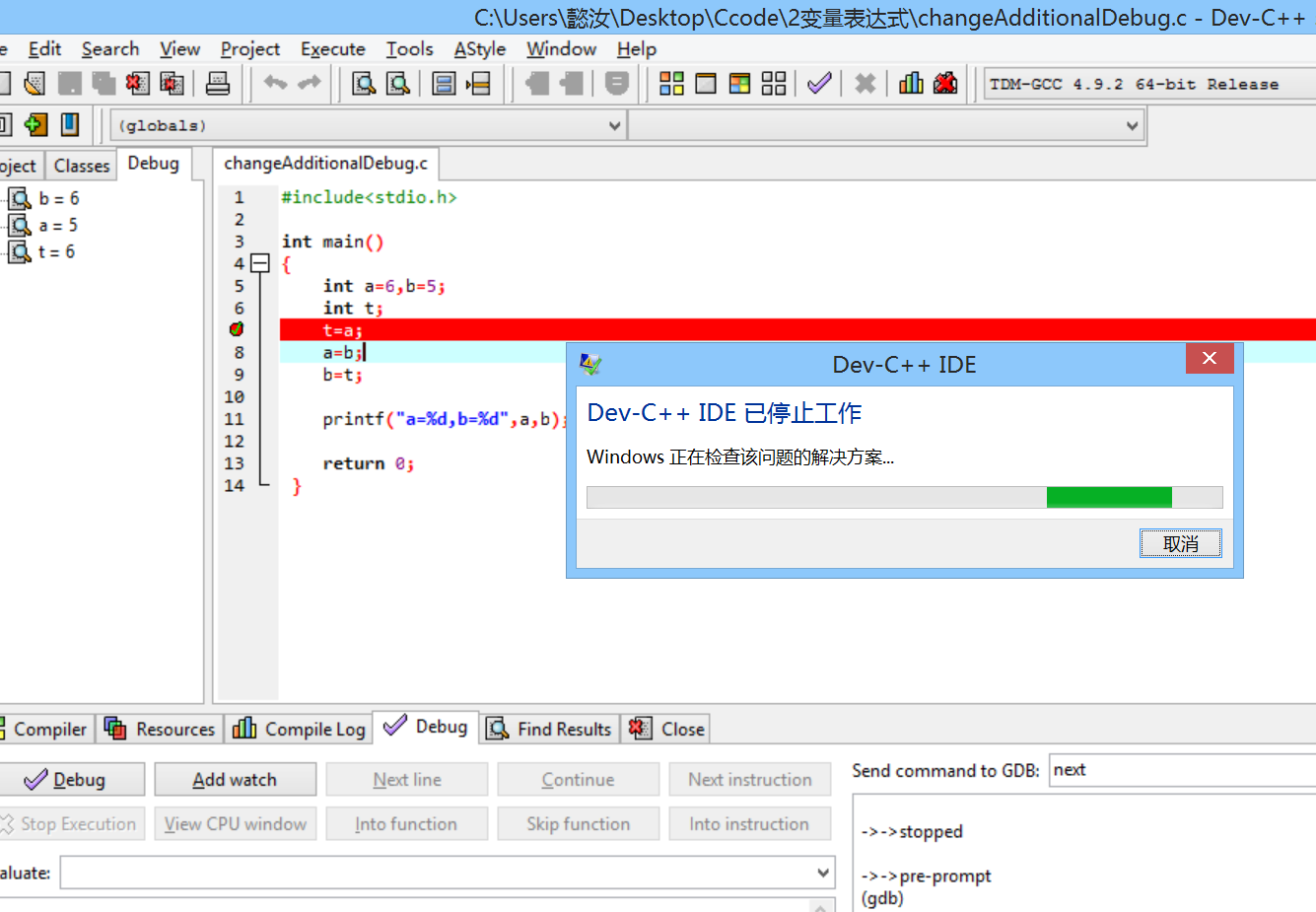This screenshot has height=912, width=1316.
Task: Select the watch variable t = 6
Action: [x=56, y=251]
